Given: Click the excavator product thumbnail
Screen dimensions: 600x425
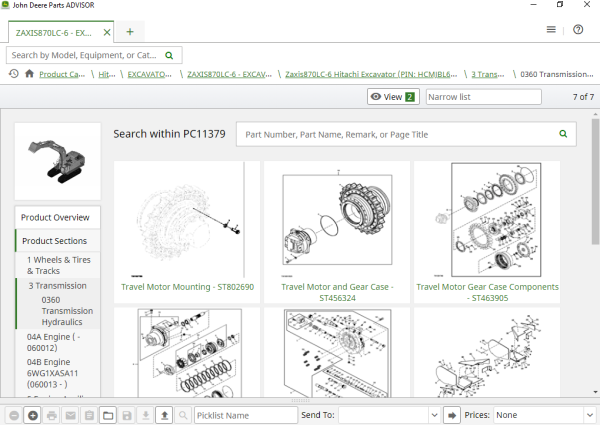Looking at the screenshot, I should tap(58, 161).
